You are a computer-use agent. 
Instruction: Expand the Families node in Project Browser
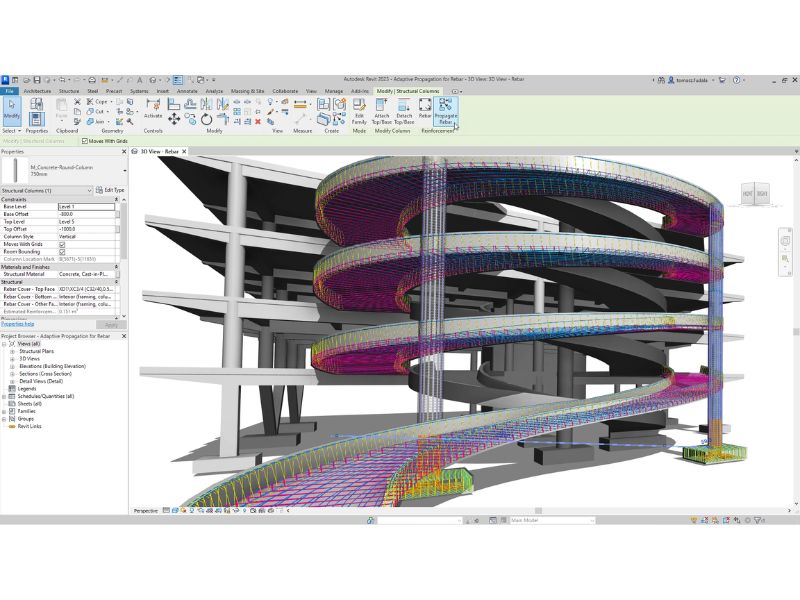tap(5, 411)
